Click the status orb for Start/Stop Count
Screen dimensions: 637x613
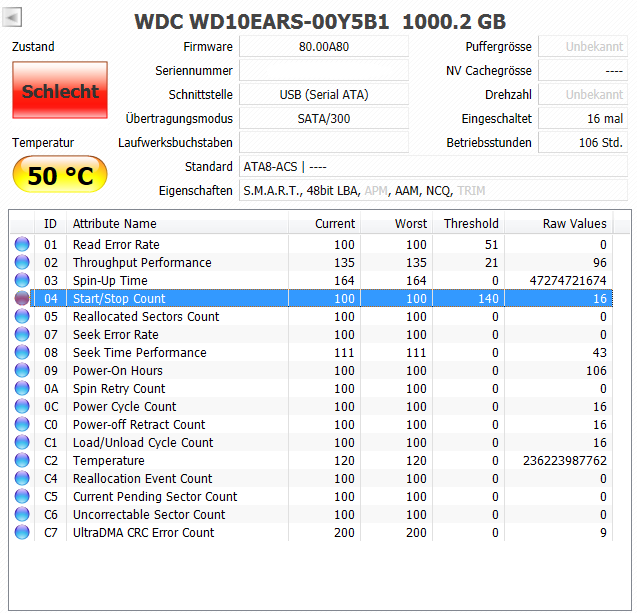point(22,298)
